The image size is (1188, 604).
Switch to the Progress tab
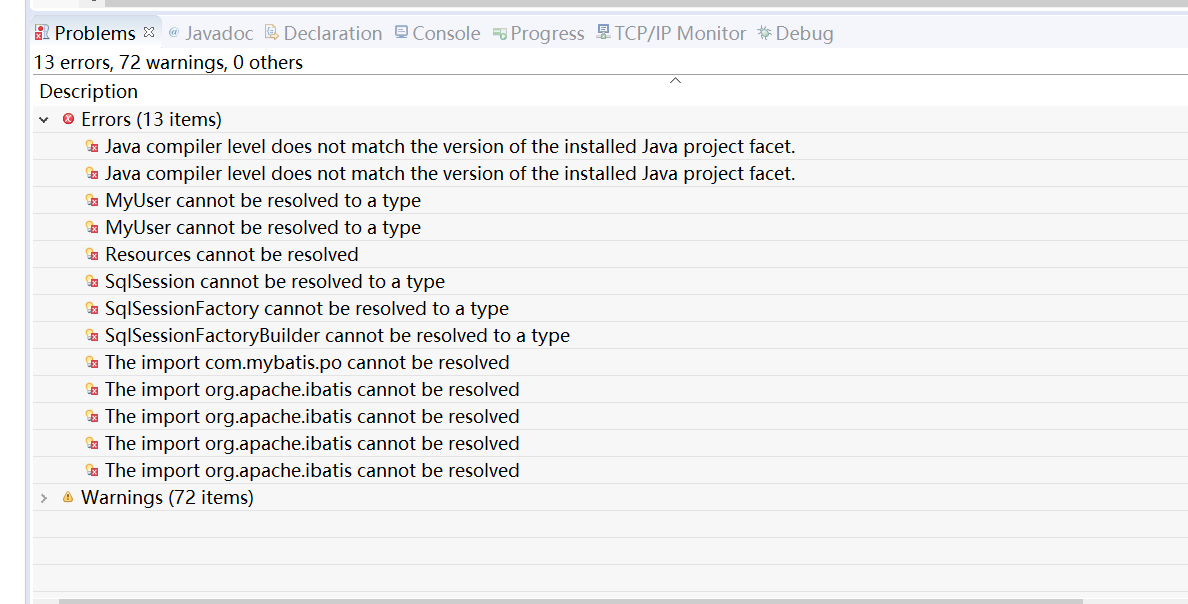coord(547,33)
